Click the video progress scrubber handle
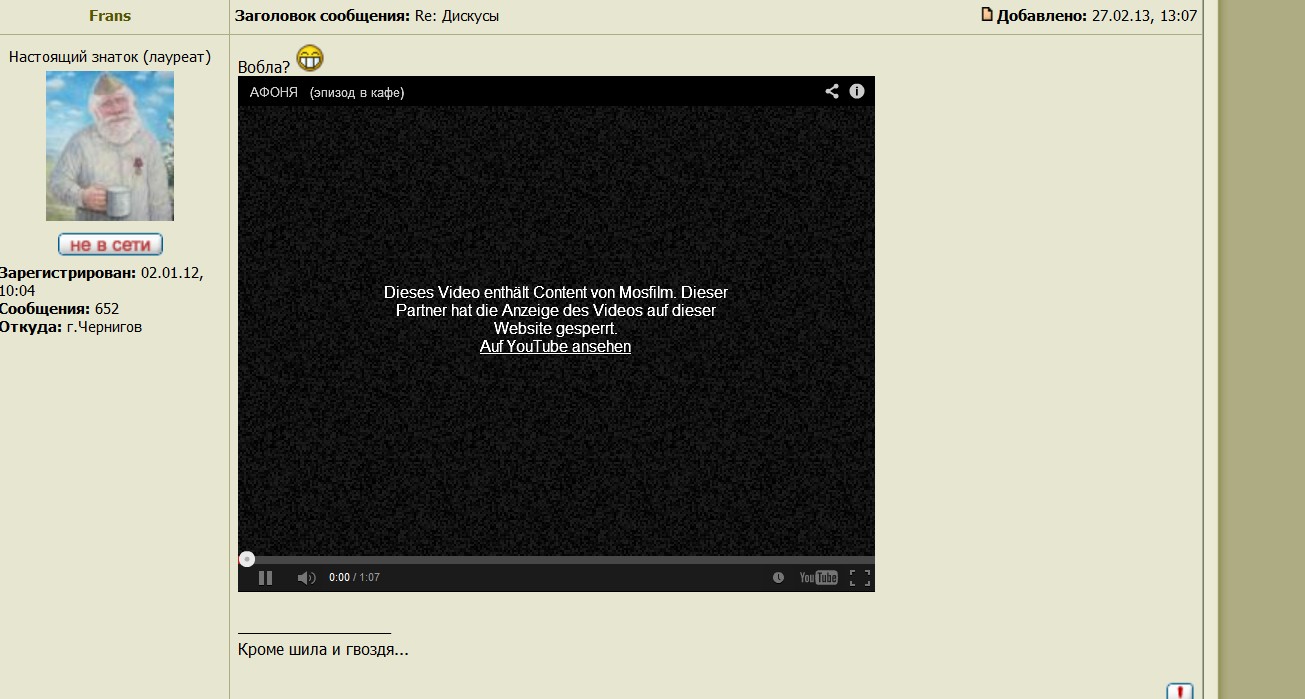Image resolution: width=1305 pixels, height=699 pixels. point(247,559)
